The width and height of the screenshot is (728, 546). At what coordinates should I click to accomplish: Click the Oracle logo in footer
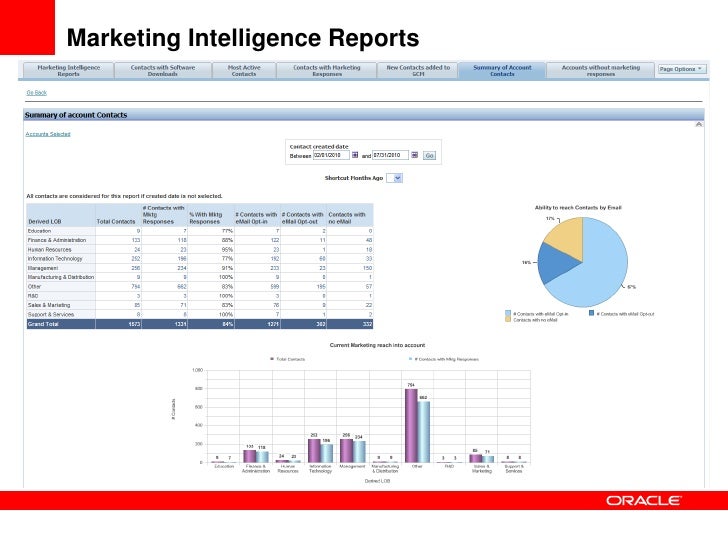(x=643, y=500)
